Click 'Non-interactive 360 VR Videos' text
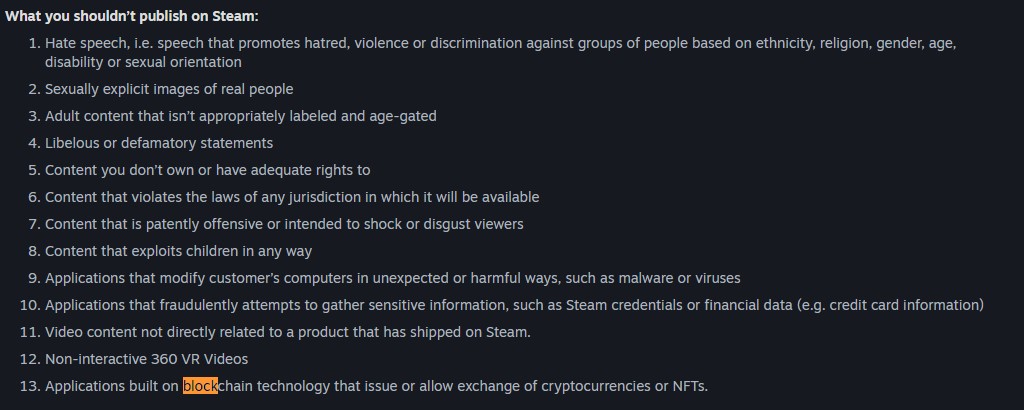The image size is (1024, 410). 146,359
